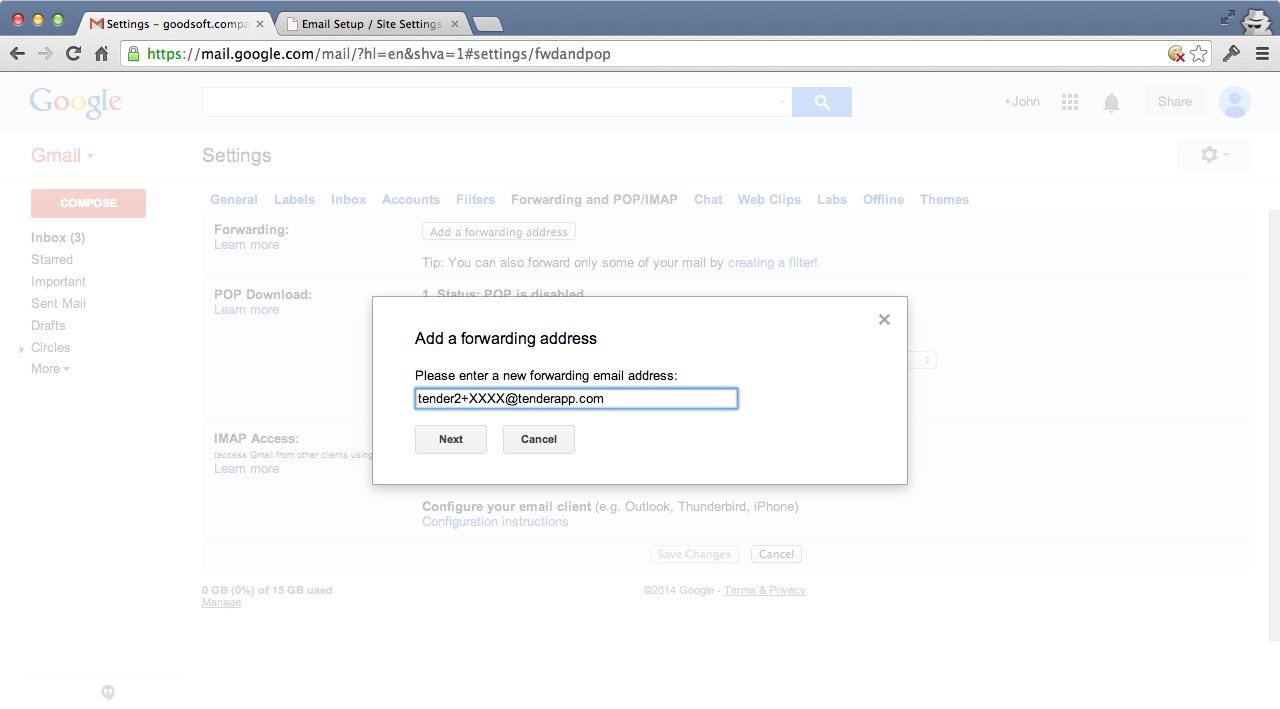Open the Important folder
Viewport: 1280px width, 709px height.
pos(58,282)
